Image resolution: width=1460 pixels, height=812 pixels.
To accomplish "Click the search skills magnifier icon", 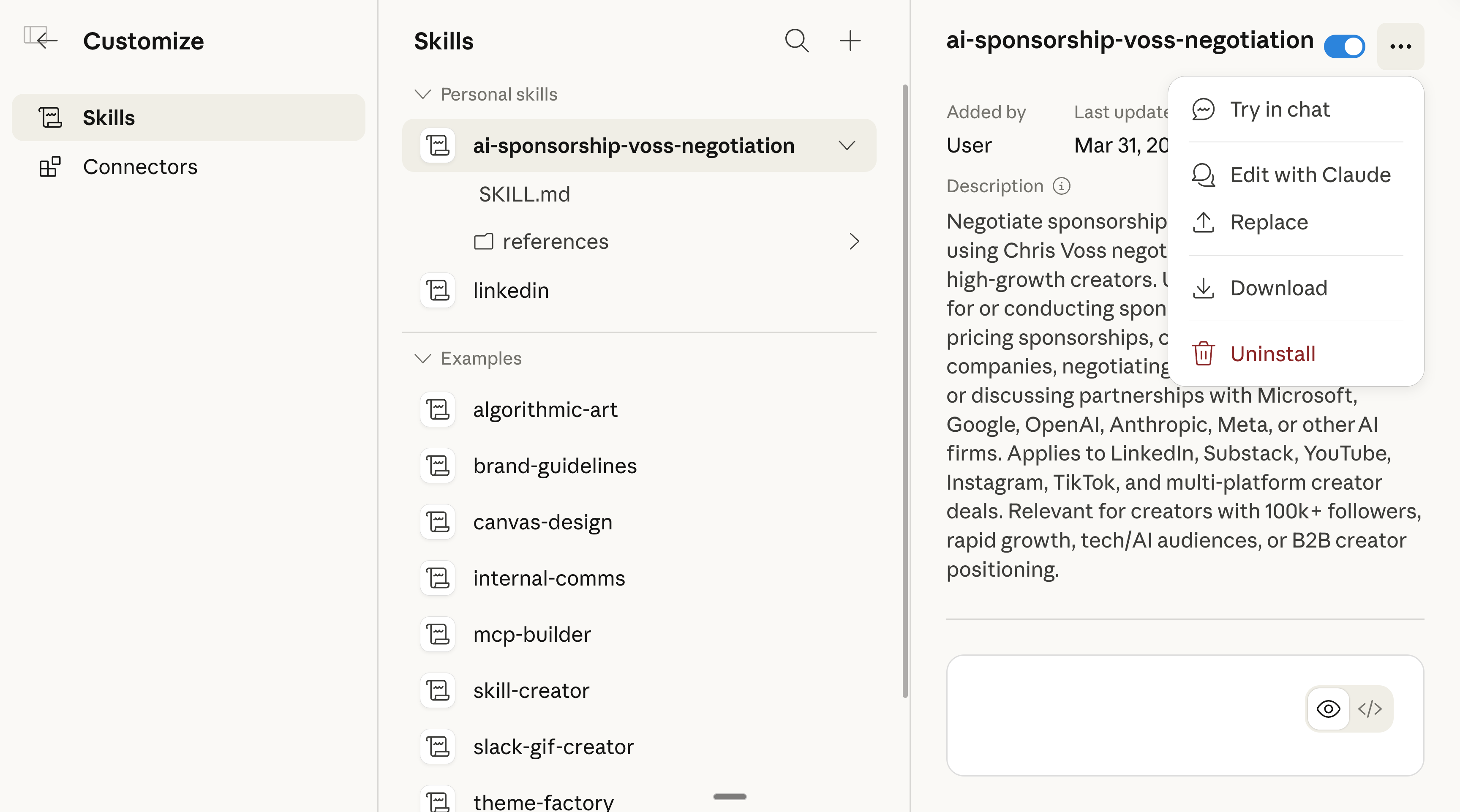I will click(x=796, y=41).
